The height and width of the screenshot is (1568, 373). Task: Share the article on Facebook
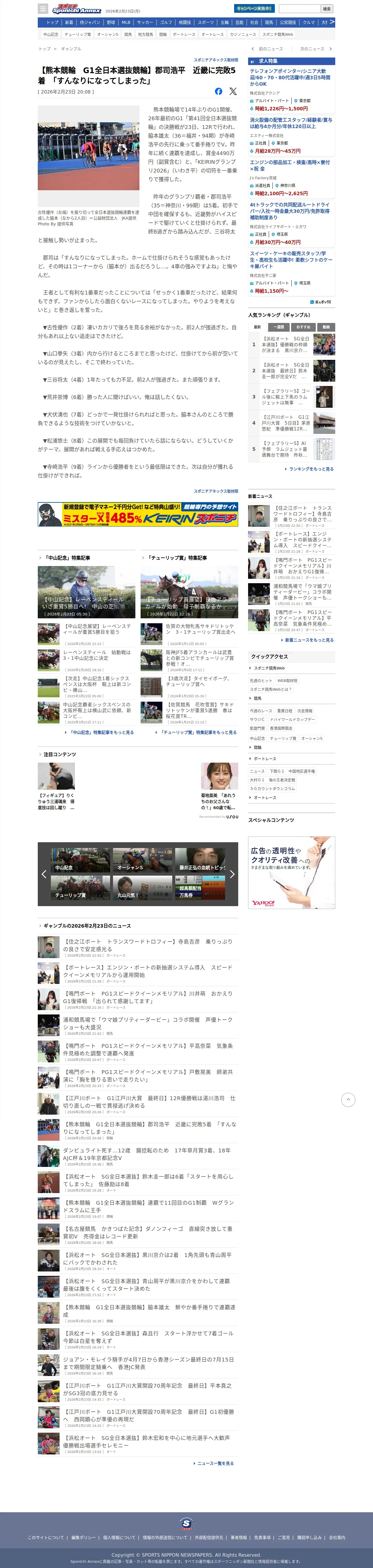click(x=218, y=91)
